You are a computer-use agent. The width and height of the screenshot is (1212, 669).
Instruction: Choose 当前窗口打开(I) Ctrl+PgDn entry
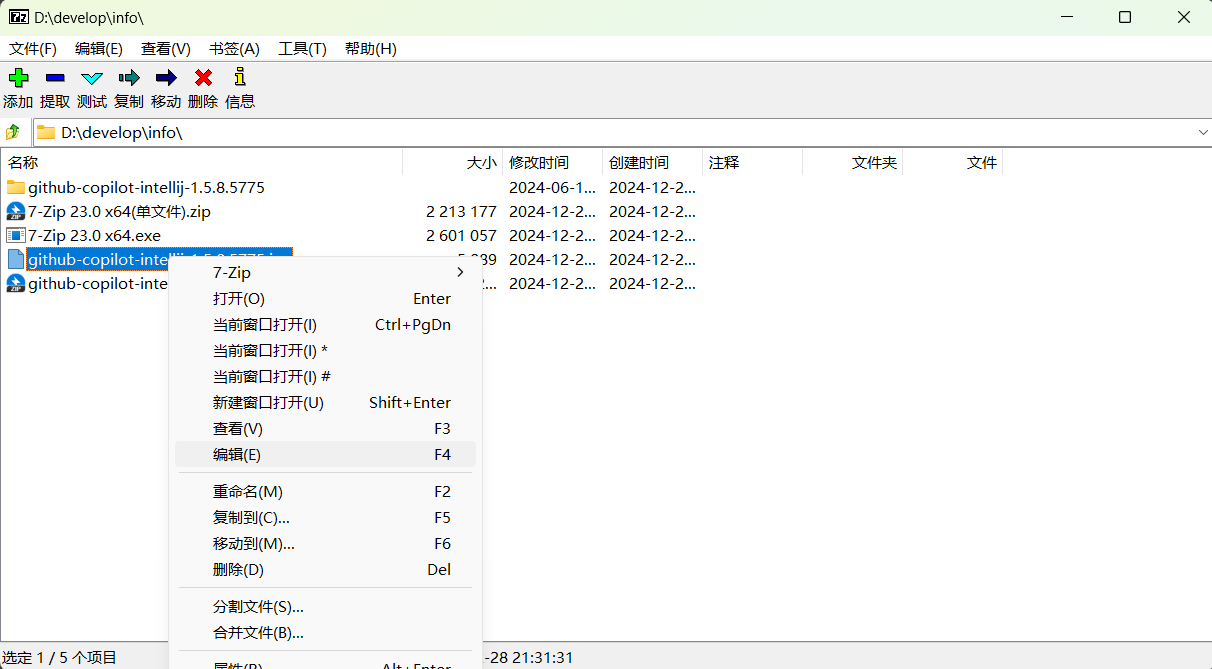325,324
